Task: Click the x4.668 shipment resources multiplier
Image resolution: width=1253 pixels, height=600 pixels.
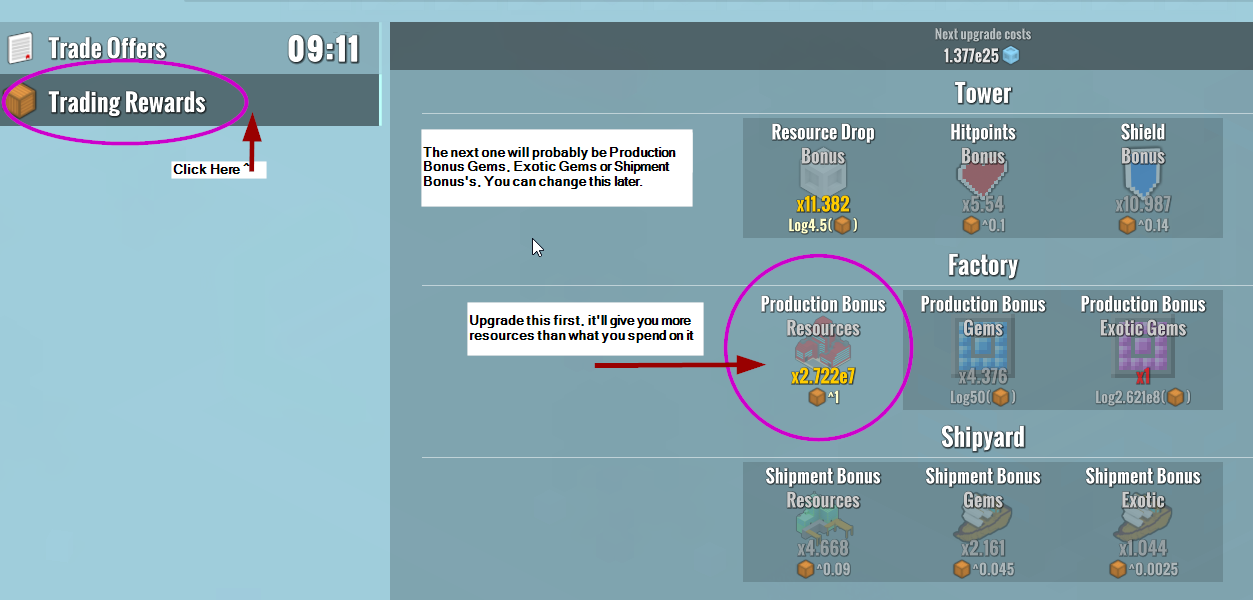Action: pos(823,549)
